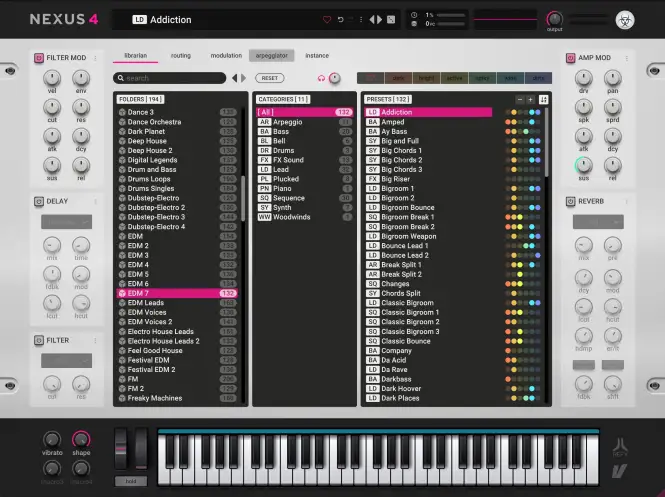
Task: Switch to the modulation tab
Action: [226, 56]
